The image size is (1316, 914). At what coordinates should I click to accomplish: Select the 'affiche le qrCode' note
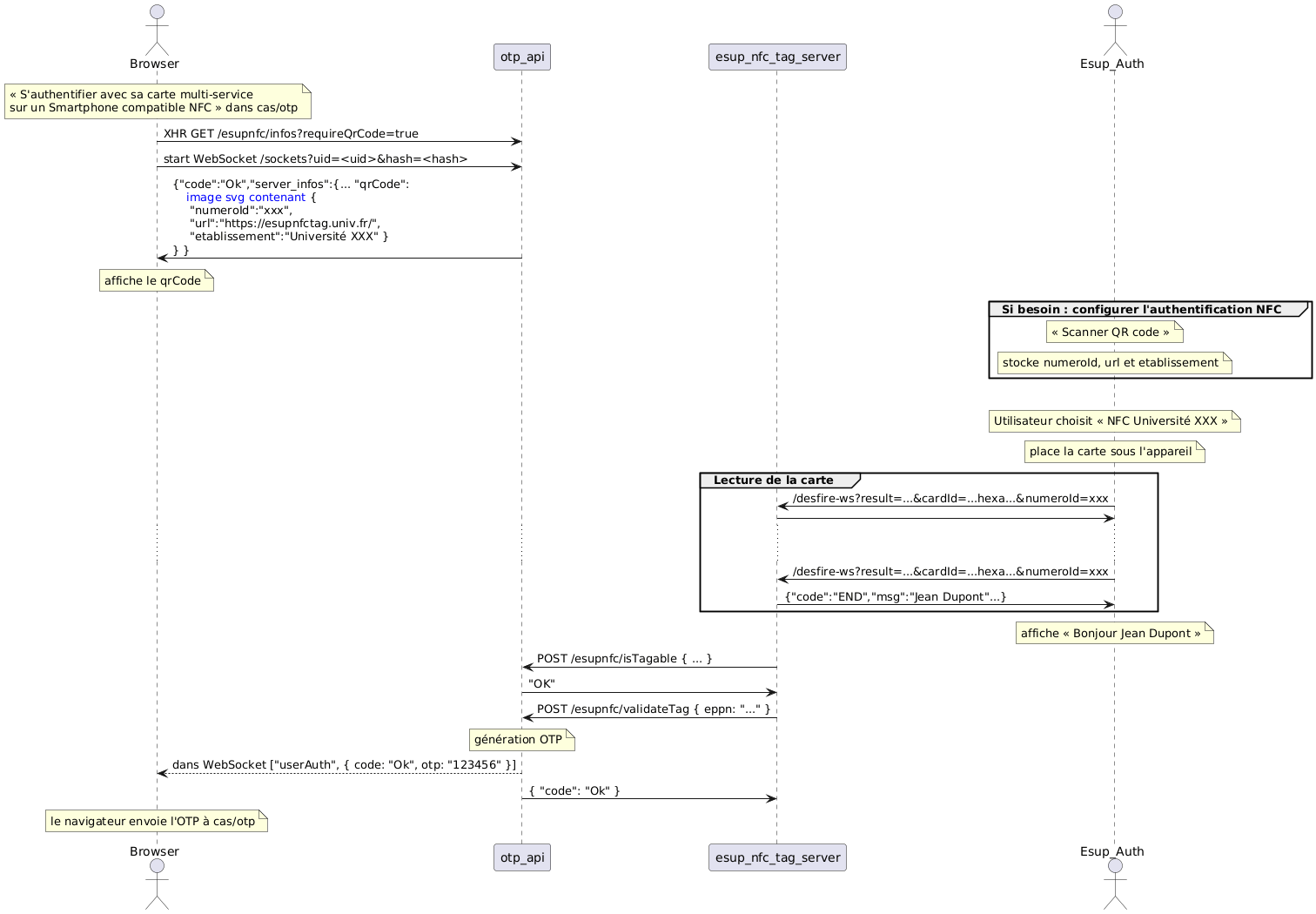pyautogui.click(x=156, y=281)
